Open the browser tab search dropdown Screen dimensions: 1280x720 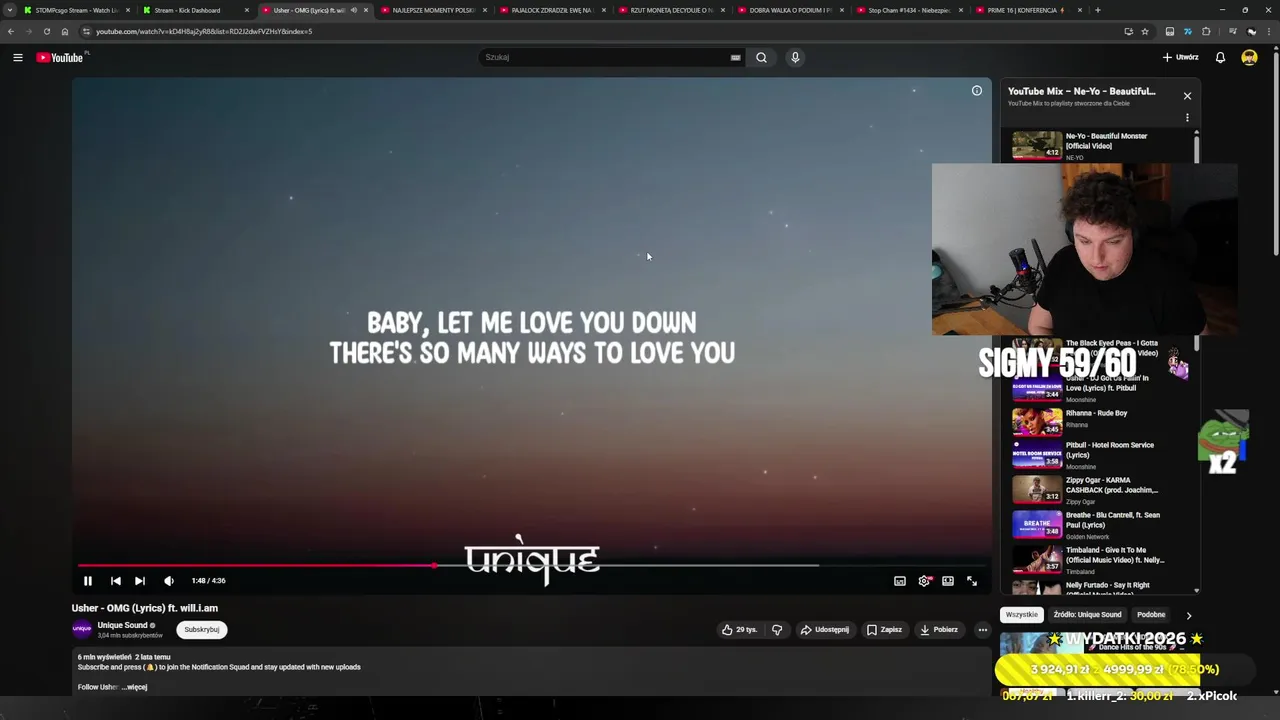[10, 10]
